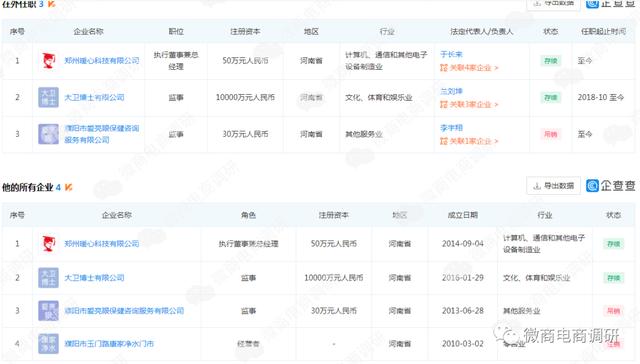Viewport: 640px width, 364px height.
Task: Click 企查查 logo above 他的所有企业 table
Action: click(x=611, y=186)
